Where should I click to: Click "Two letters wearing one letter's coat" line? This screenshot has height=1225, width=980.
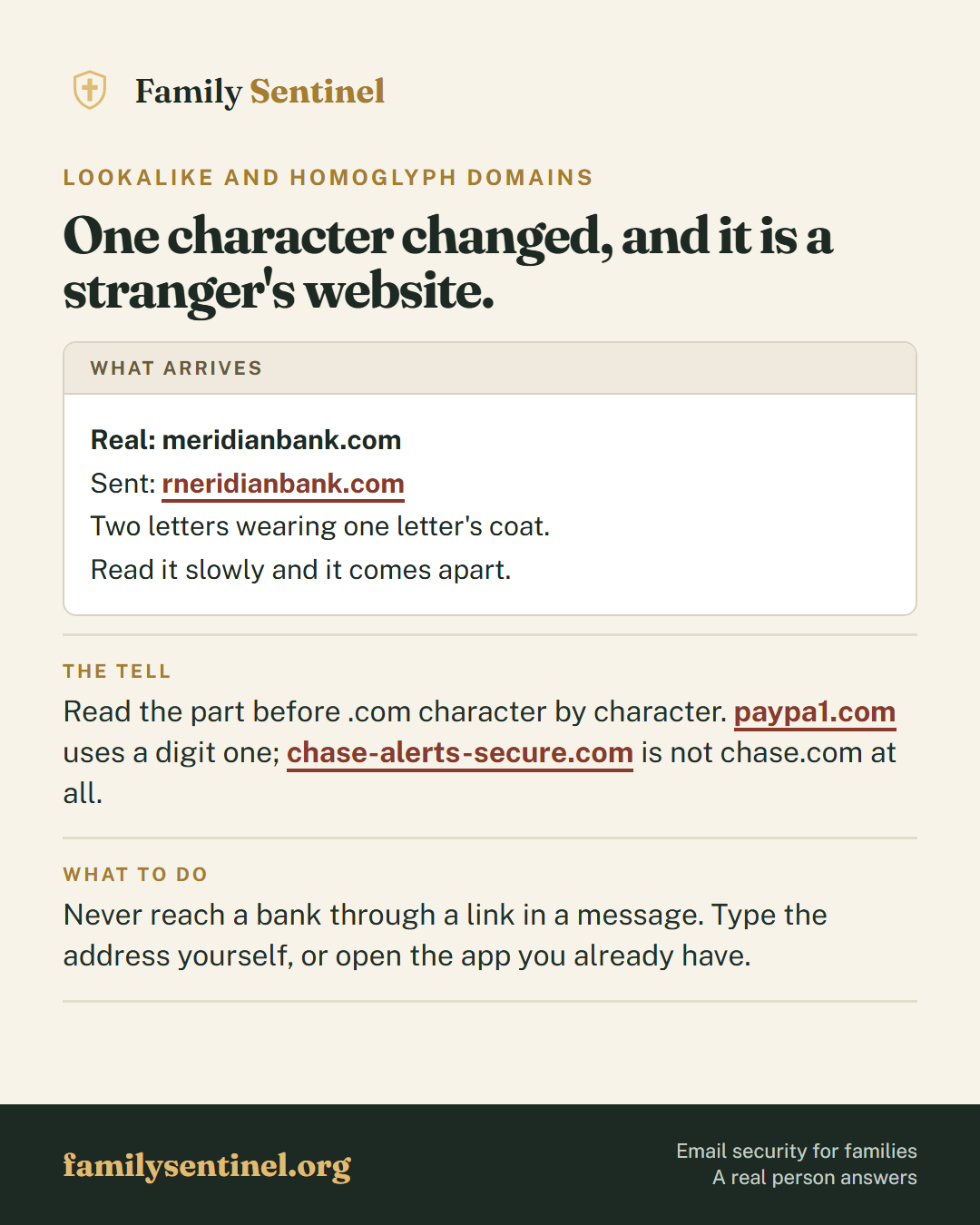point(320,526)
